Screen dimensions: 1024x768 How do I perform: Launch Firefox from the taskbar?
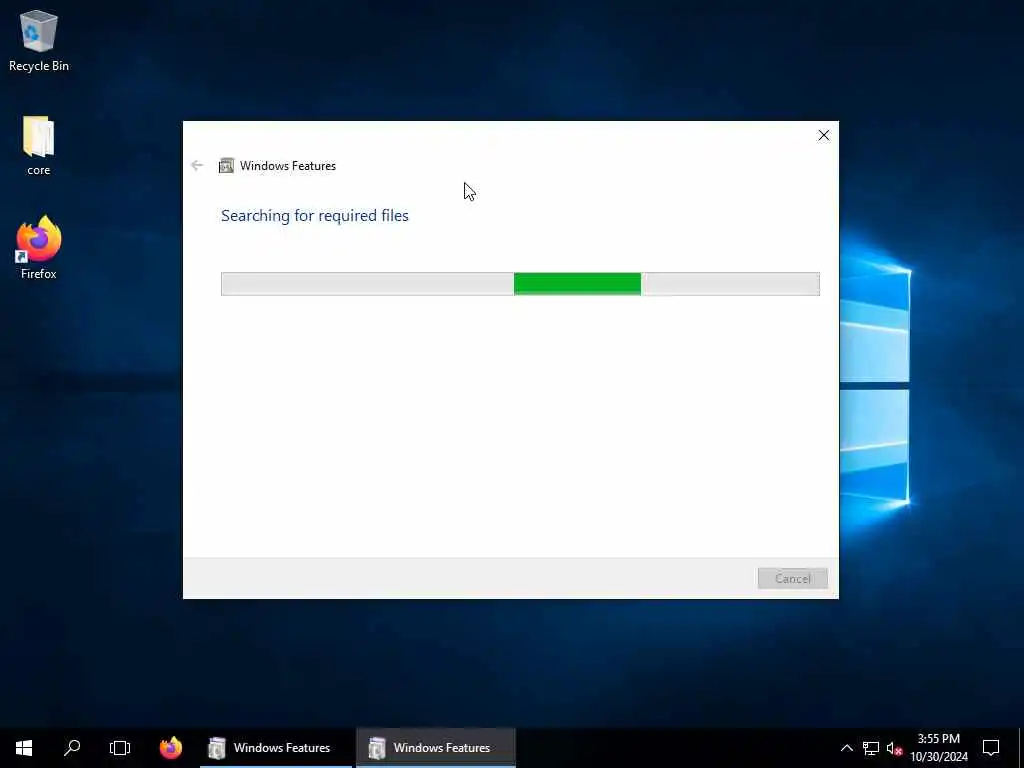click(x=171, y=748)
